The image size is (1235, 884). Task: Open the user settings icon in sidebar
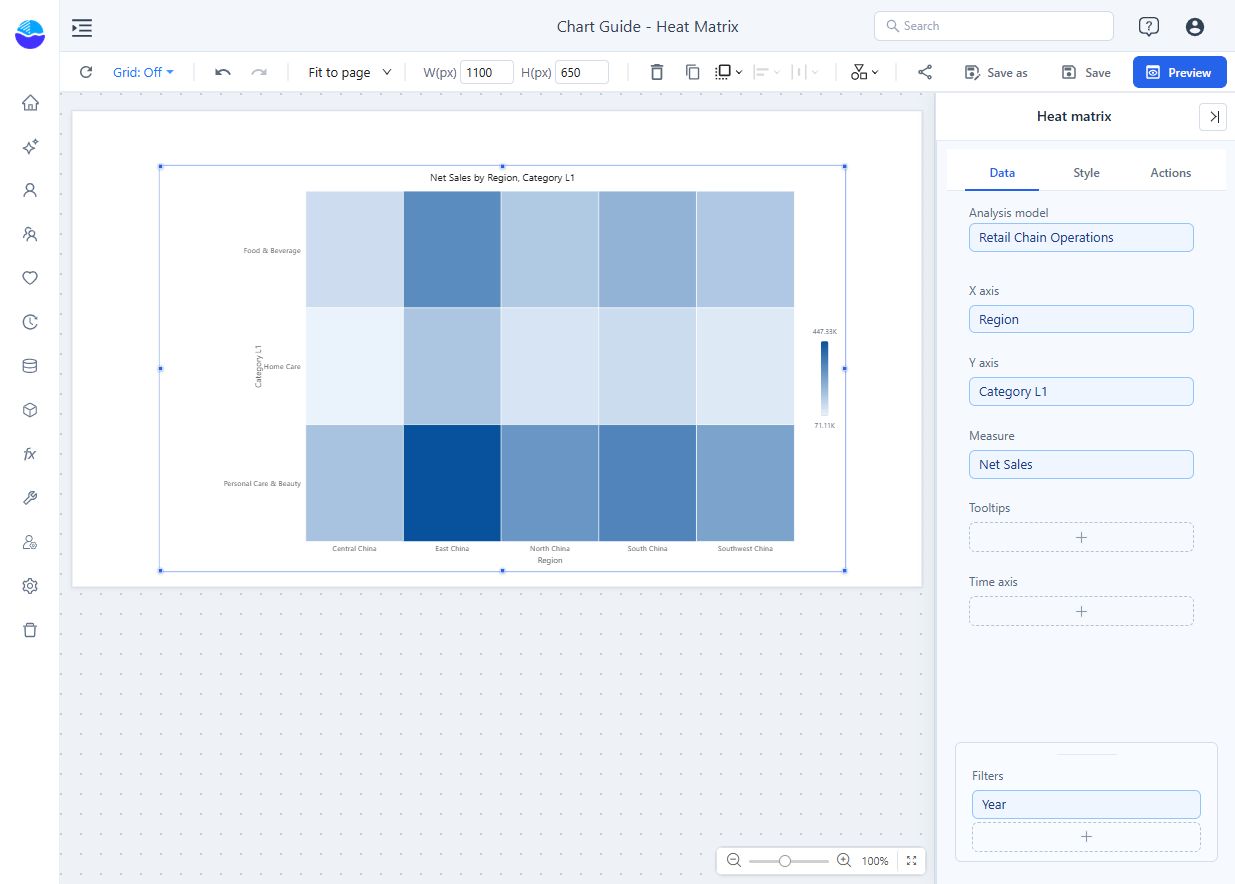[30, 542]
